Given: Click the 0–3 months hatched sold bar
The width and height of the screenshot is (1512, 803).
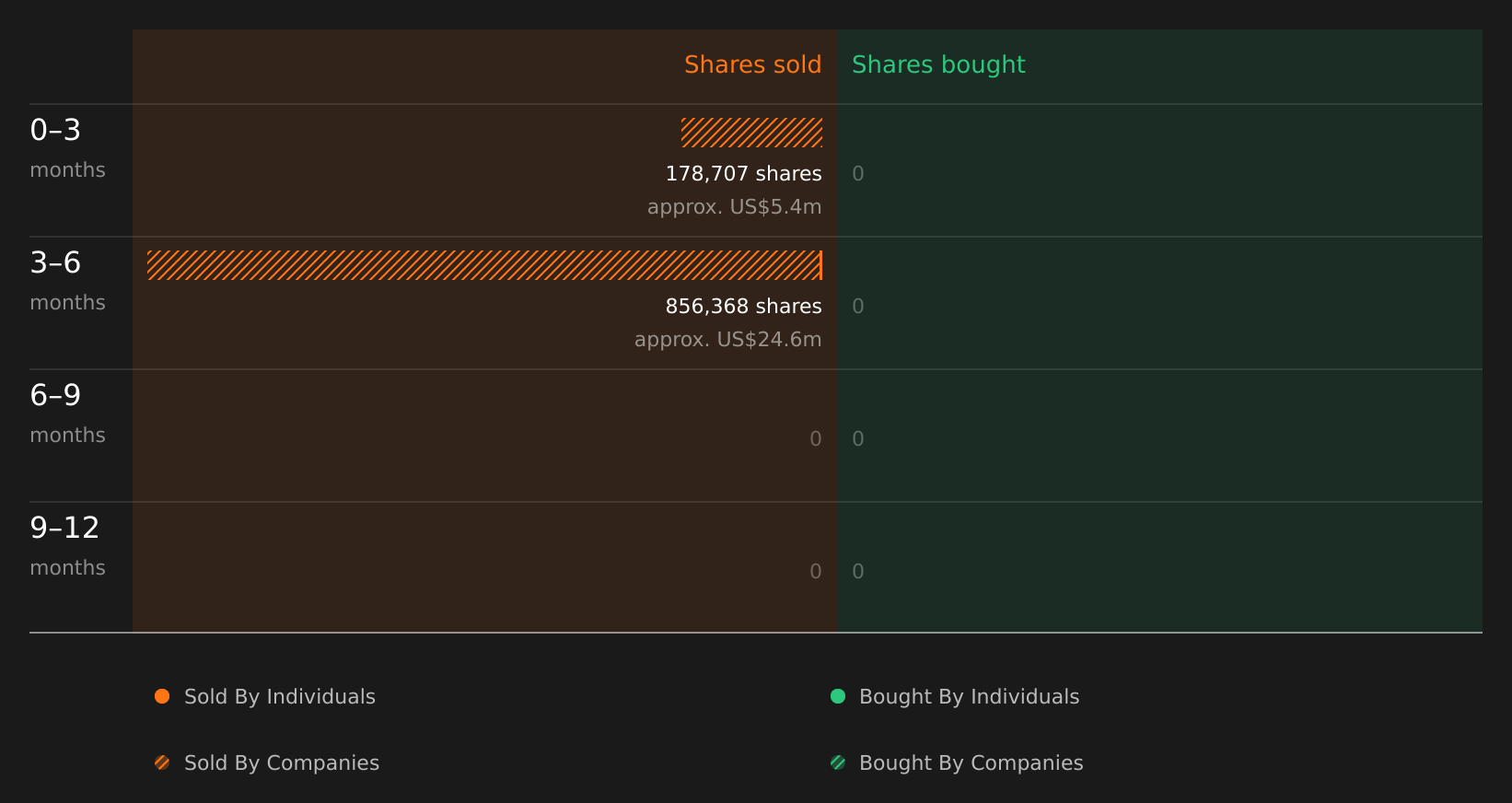Looking at the screenshot, I should click(751, 133).
